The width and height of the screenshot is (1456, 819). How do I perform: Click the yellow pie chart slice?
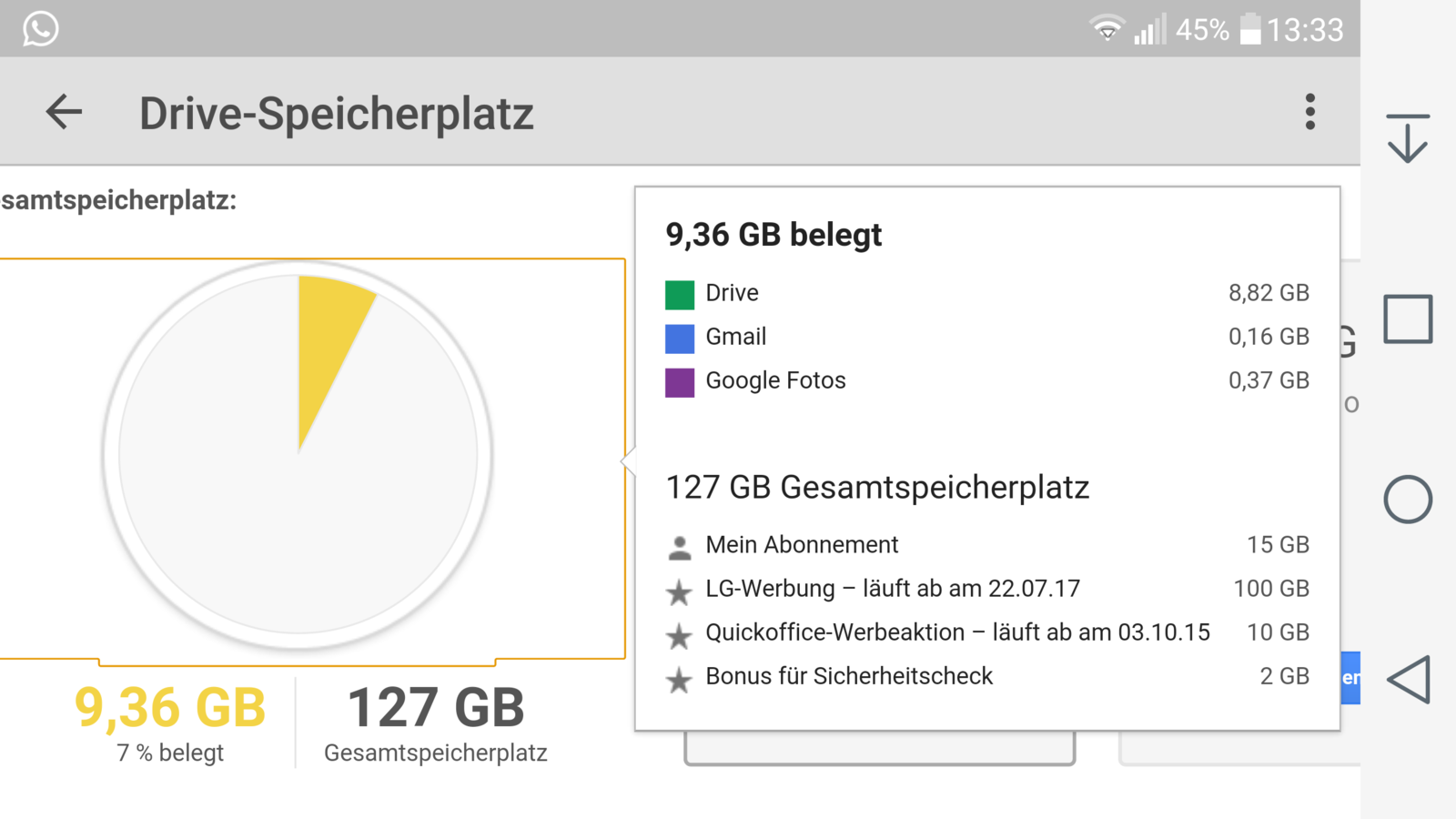pyautogui.click(x=329, y=337)
